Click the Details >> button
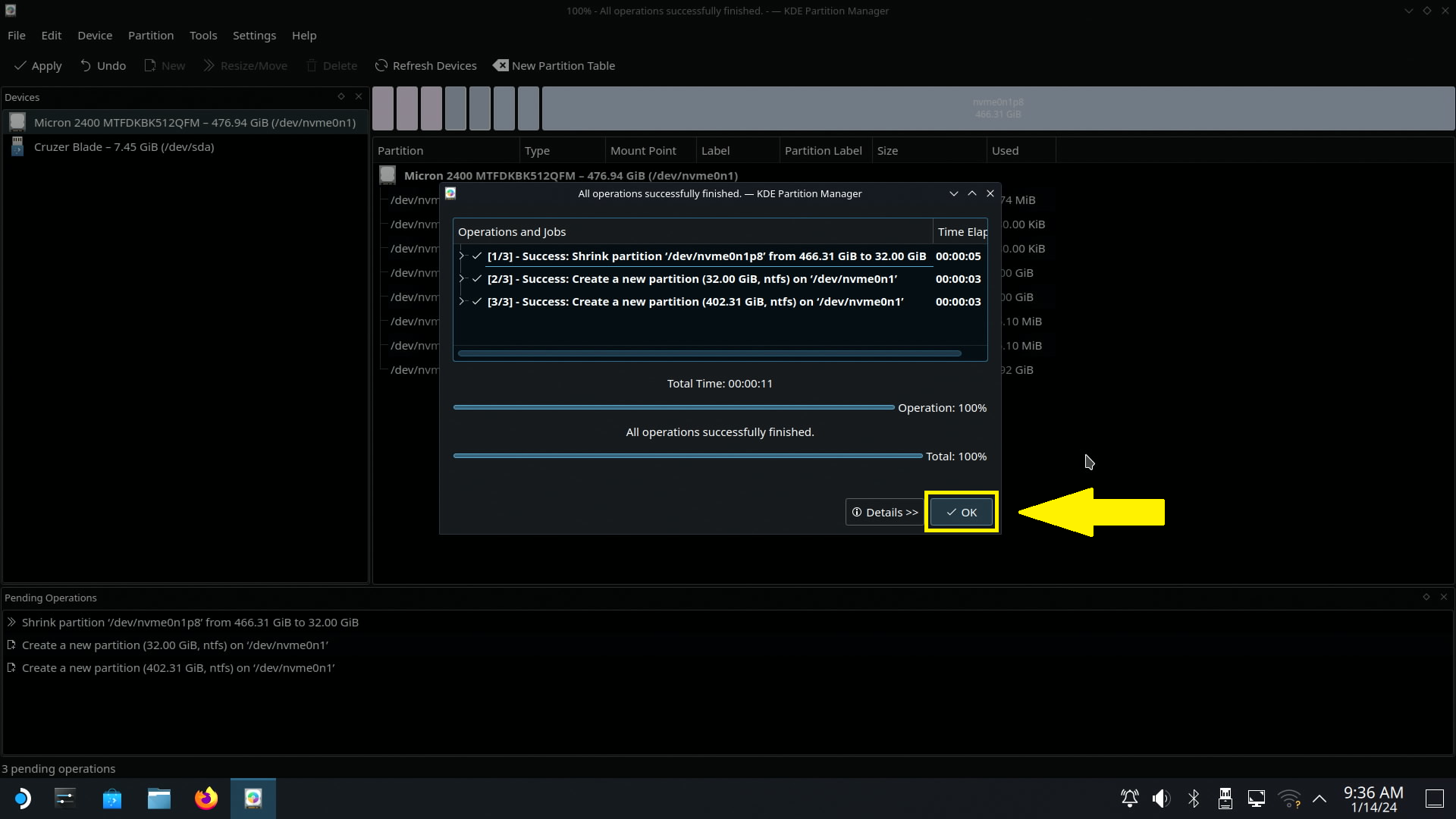Image resolution: width=1456 pixels, height=819 pixels. coord(884,513)
